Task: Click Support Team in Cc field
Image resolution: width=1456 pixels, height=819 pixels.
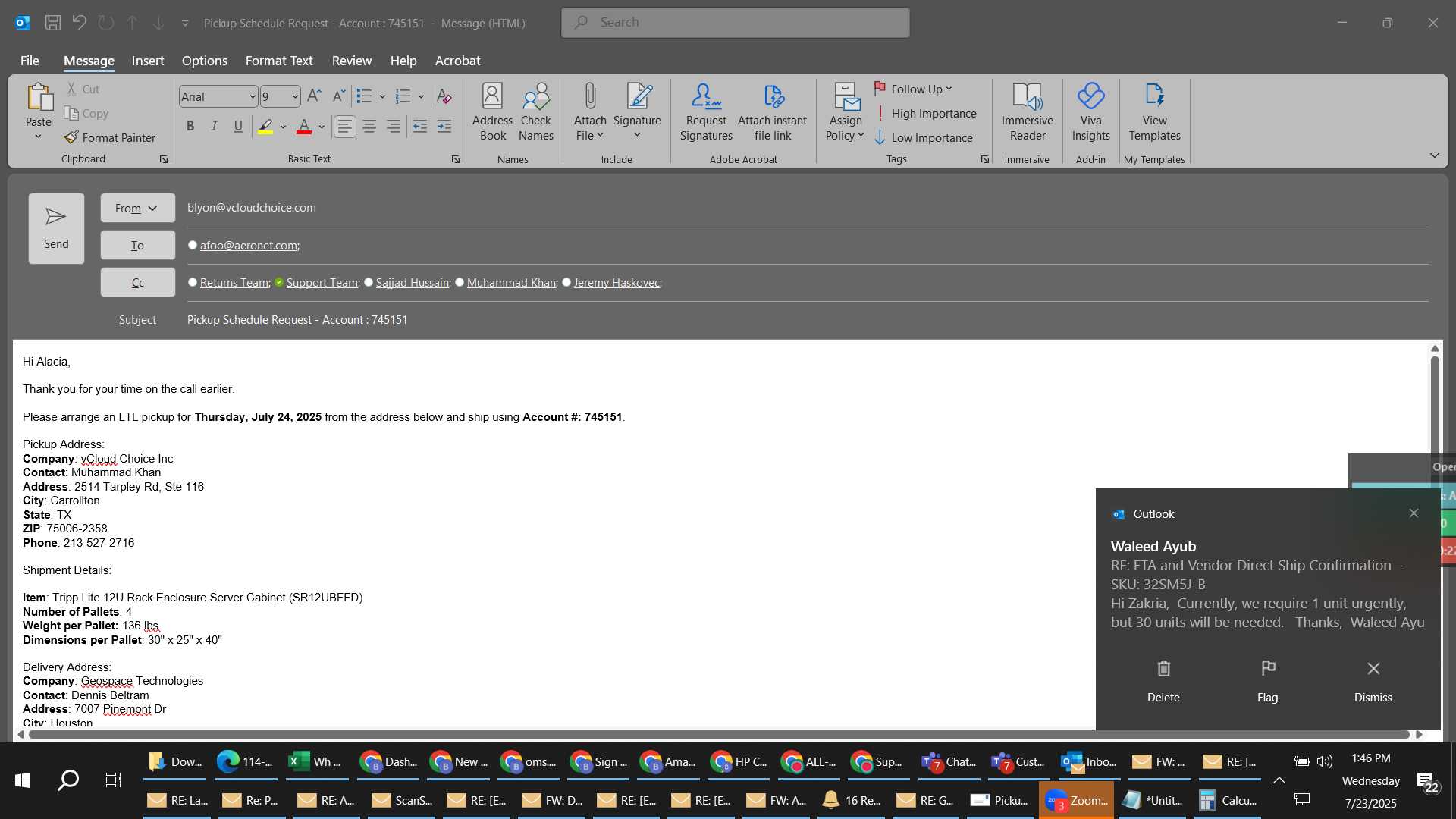Action: coord(322,282)
